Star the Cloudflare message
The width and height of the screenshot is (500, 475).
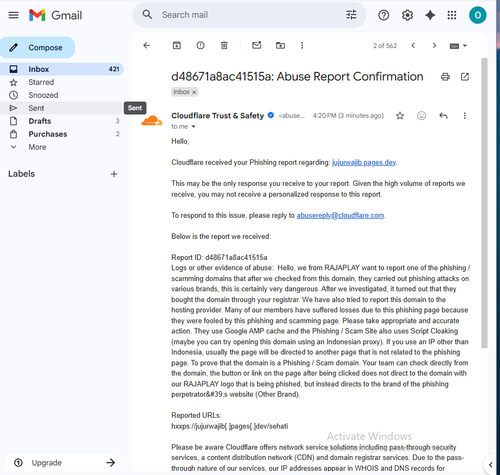(400, 116)
